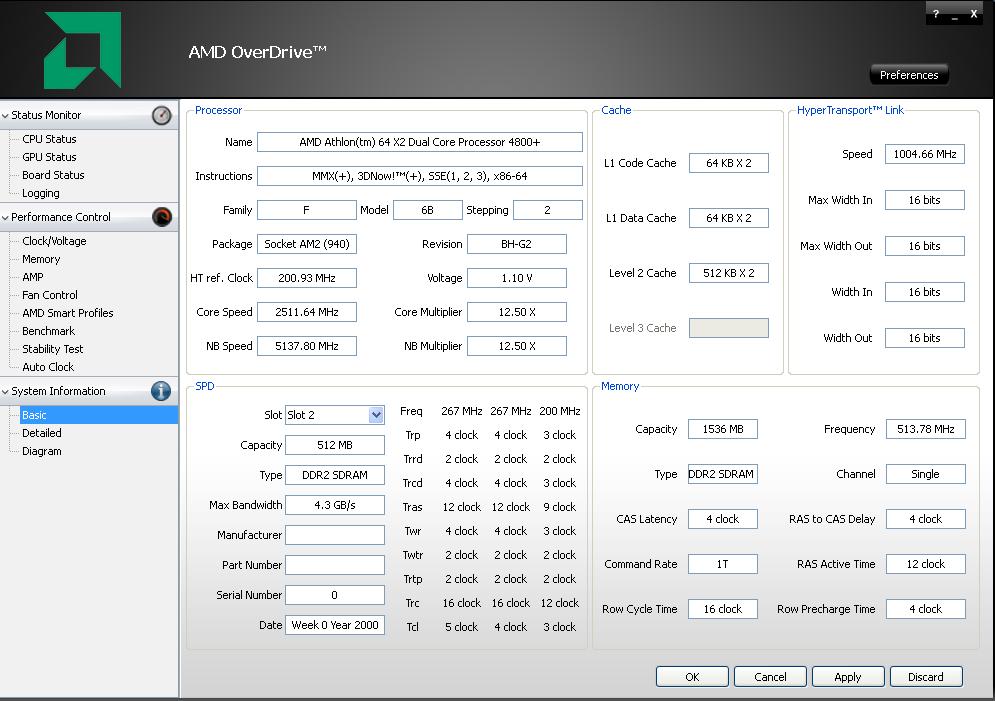Click the Row Precharge Time field

pyautogui.click(x=926, y=609)
